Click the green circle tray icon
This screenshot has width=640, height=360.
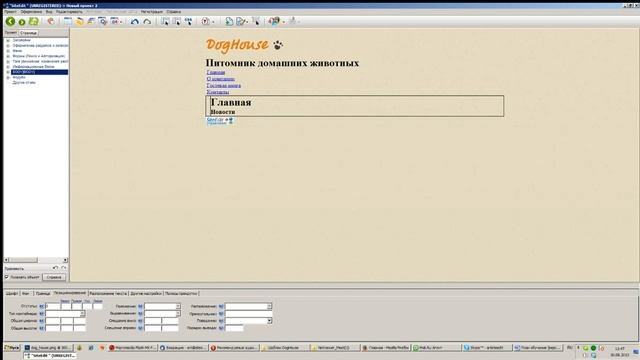tap(593, 348)
